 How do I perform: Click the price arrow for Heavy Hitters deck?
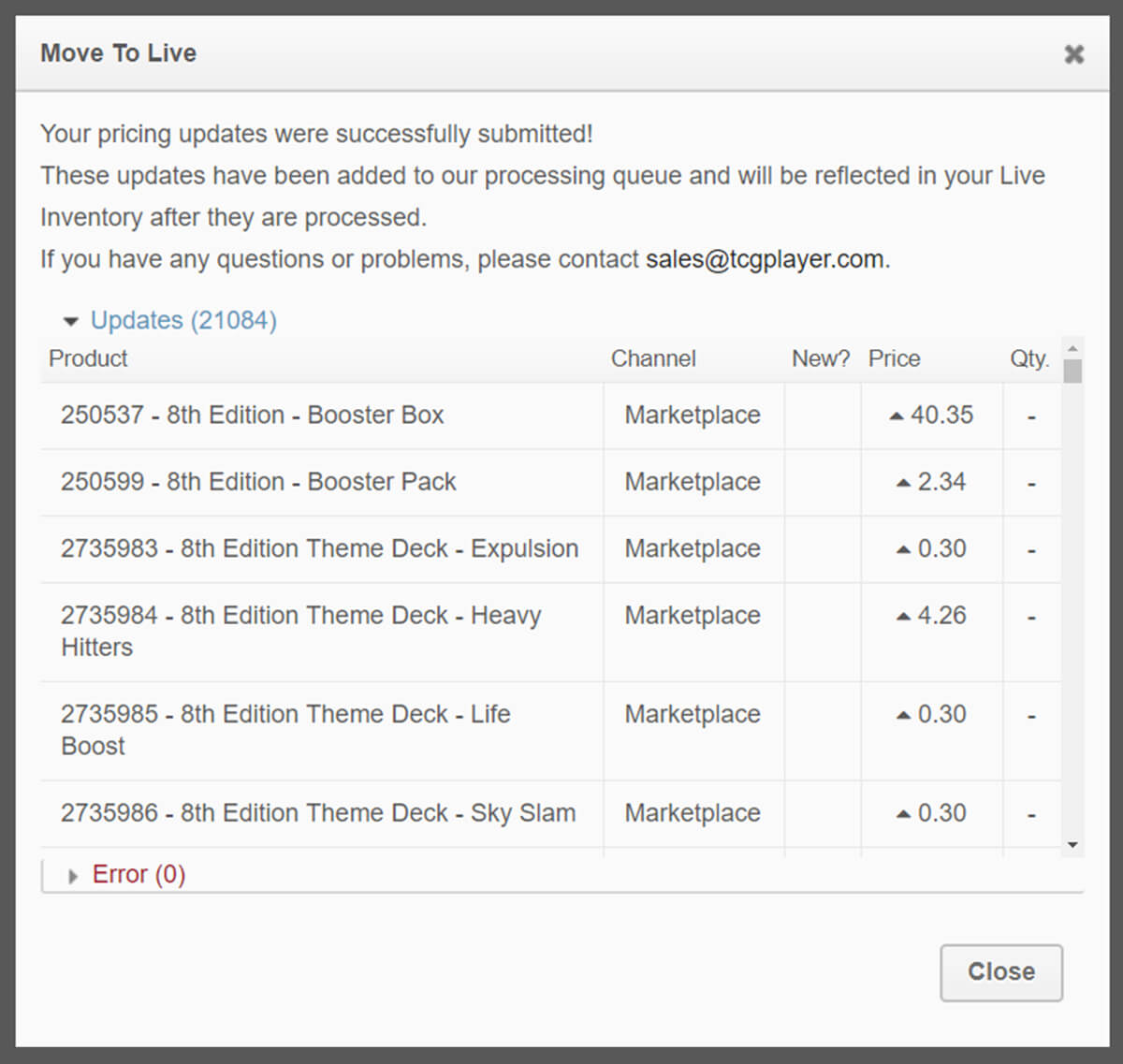click(x=902, y=616)
